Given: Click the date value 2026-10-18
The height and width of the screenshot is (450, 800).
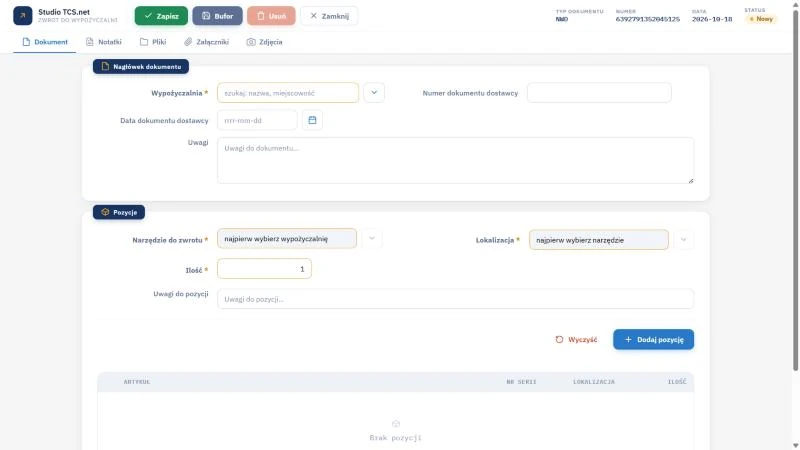Looking at the screenshot, I should pos(712,19).
